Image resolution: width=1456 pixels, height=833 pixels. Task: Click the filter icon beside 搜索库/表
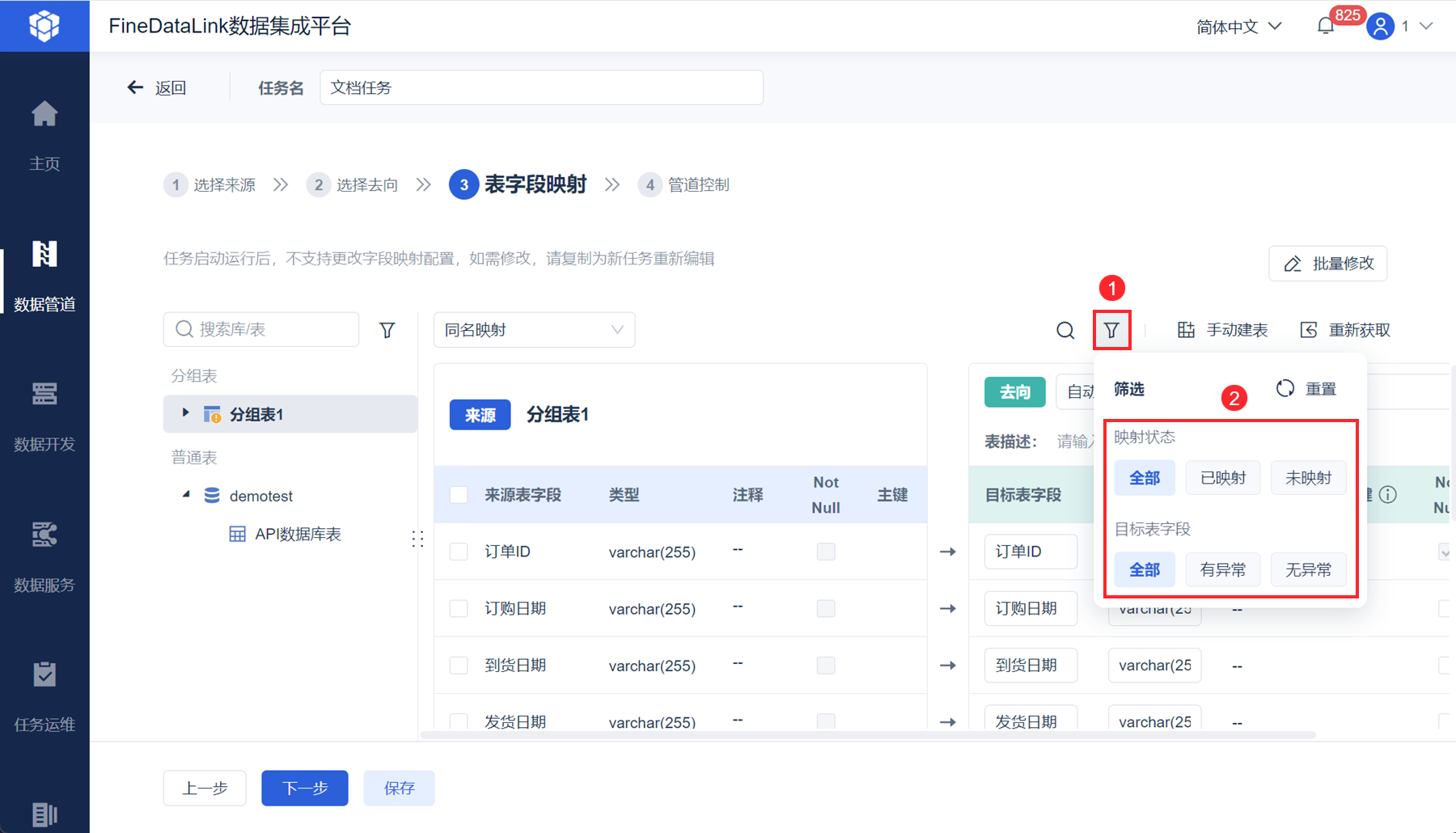tap(387, 330)
